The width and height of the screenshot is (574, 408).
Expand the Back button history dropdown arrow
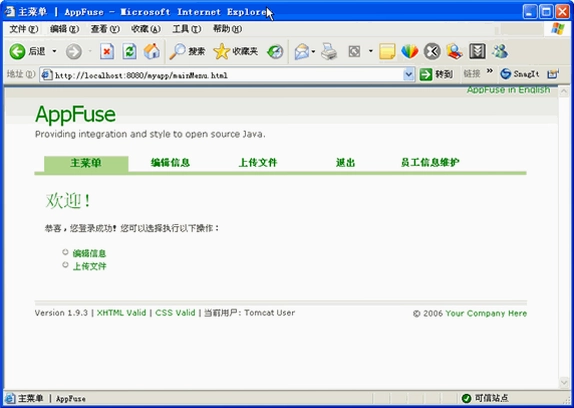point(54,51)
